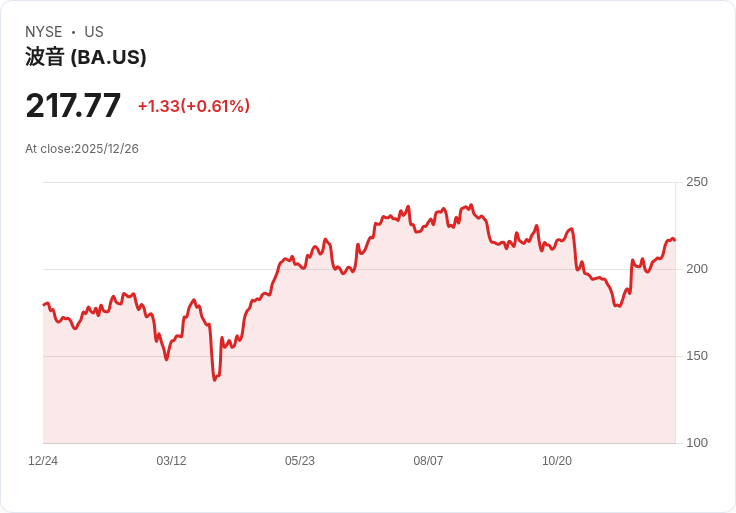
Task: Click the US market label
Action: tap(94, 32)
